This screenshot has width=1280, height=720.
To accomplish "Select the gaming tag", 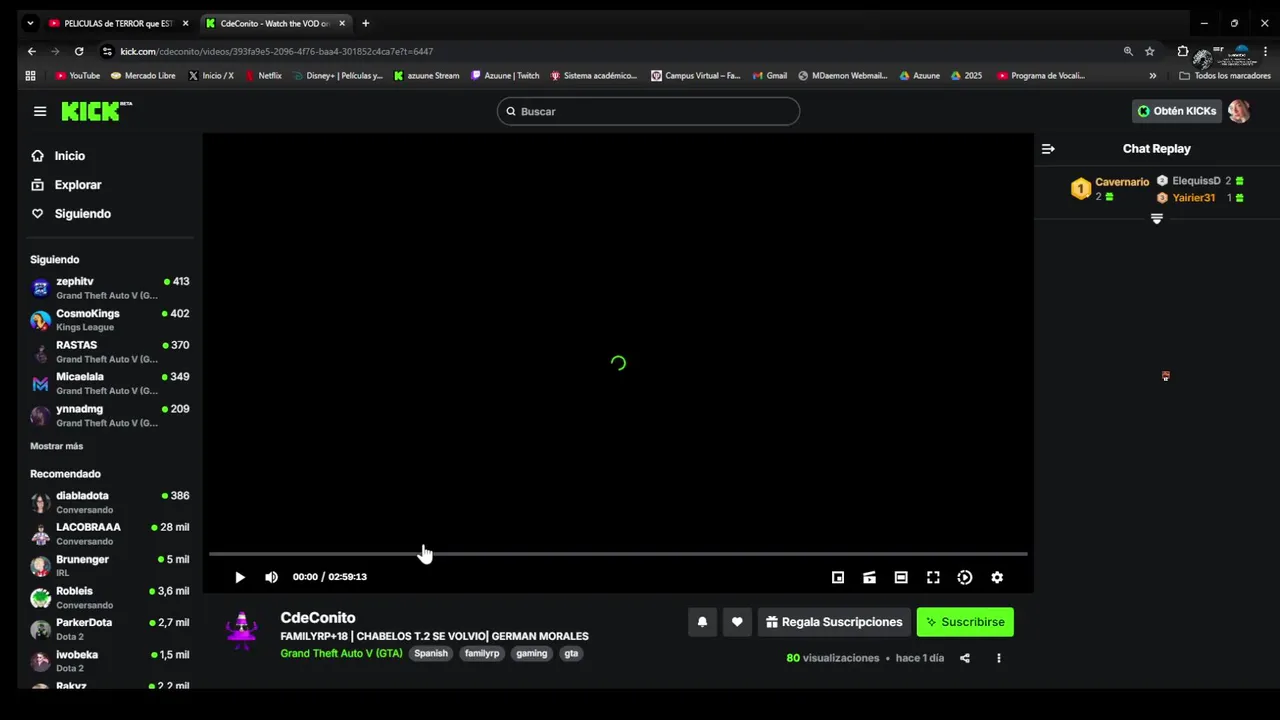I will click(x=532, y=653).
